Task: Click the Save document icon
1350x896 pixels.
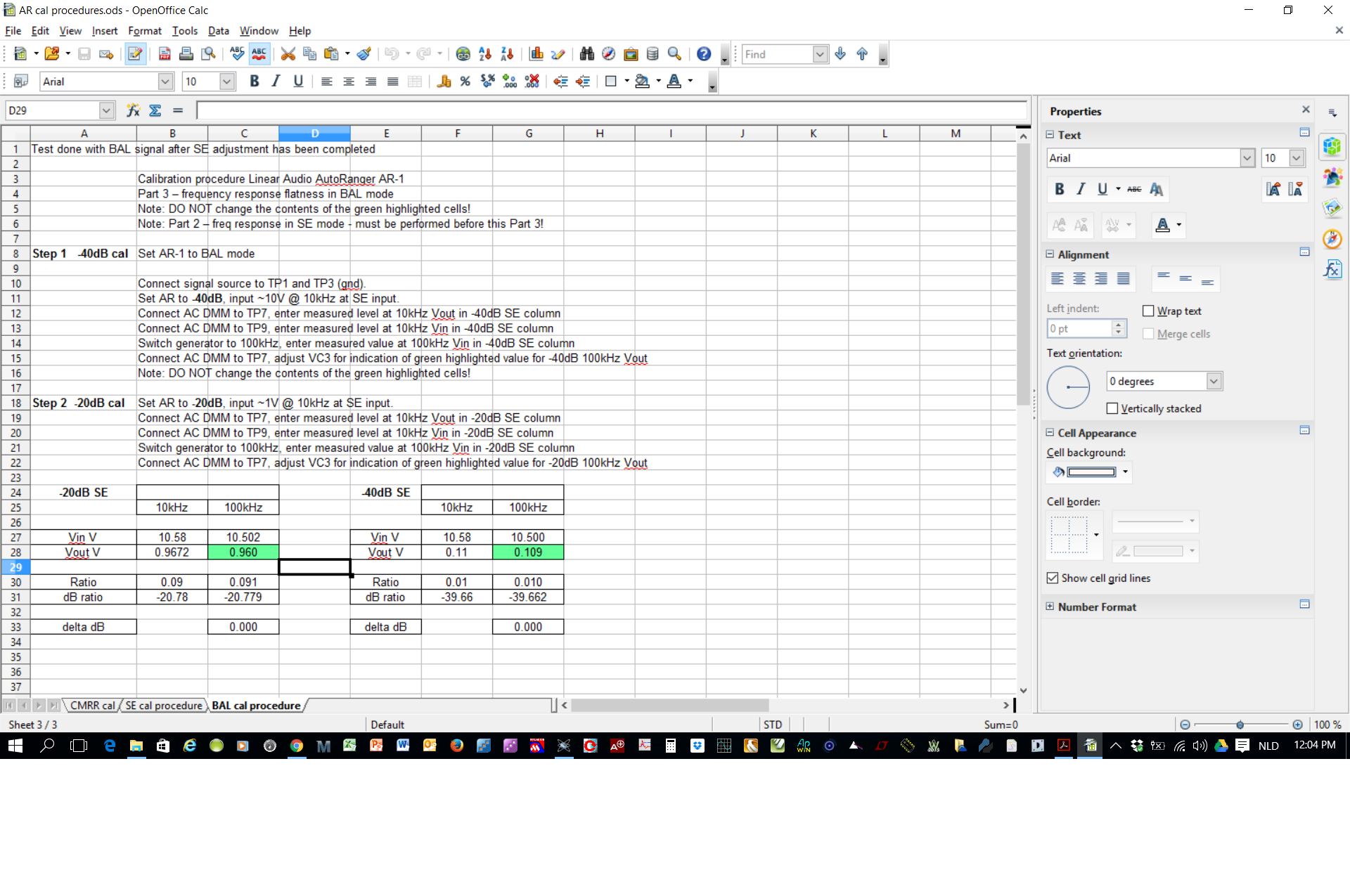Action: tap(84, 54)
